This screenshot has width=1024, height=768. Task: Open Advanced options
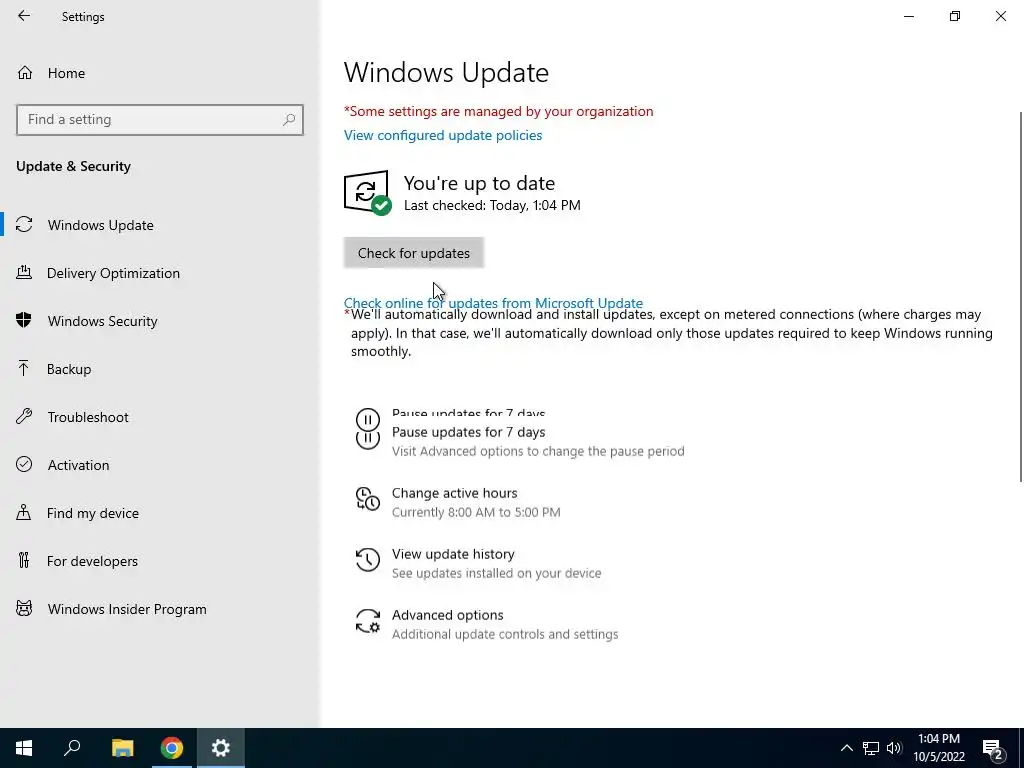coord(447,615)
